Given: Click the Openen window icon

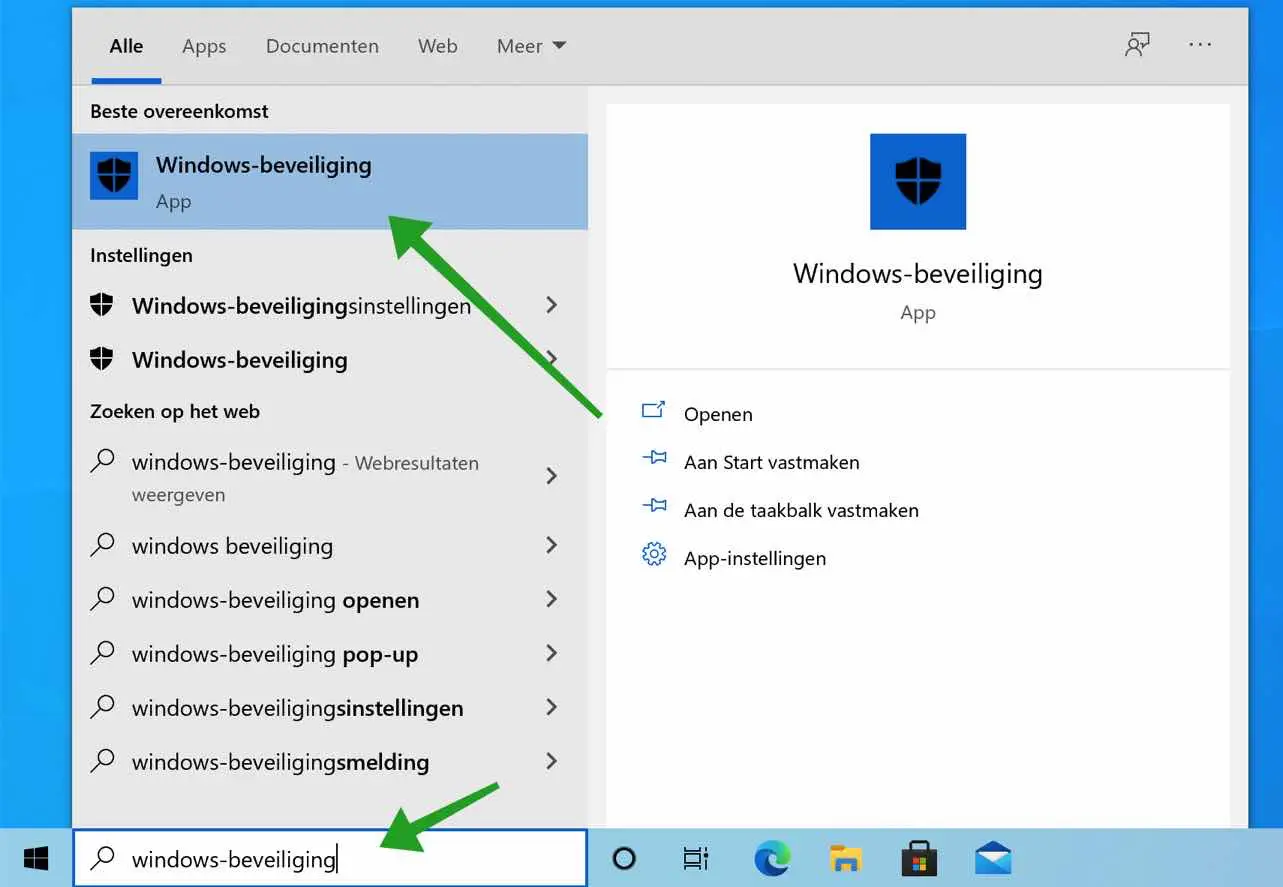Looking at the screenshot, I should tap(654, 410).
